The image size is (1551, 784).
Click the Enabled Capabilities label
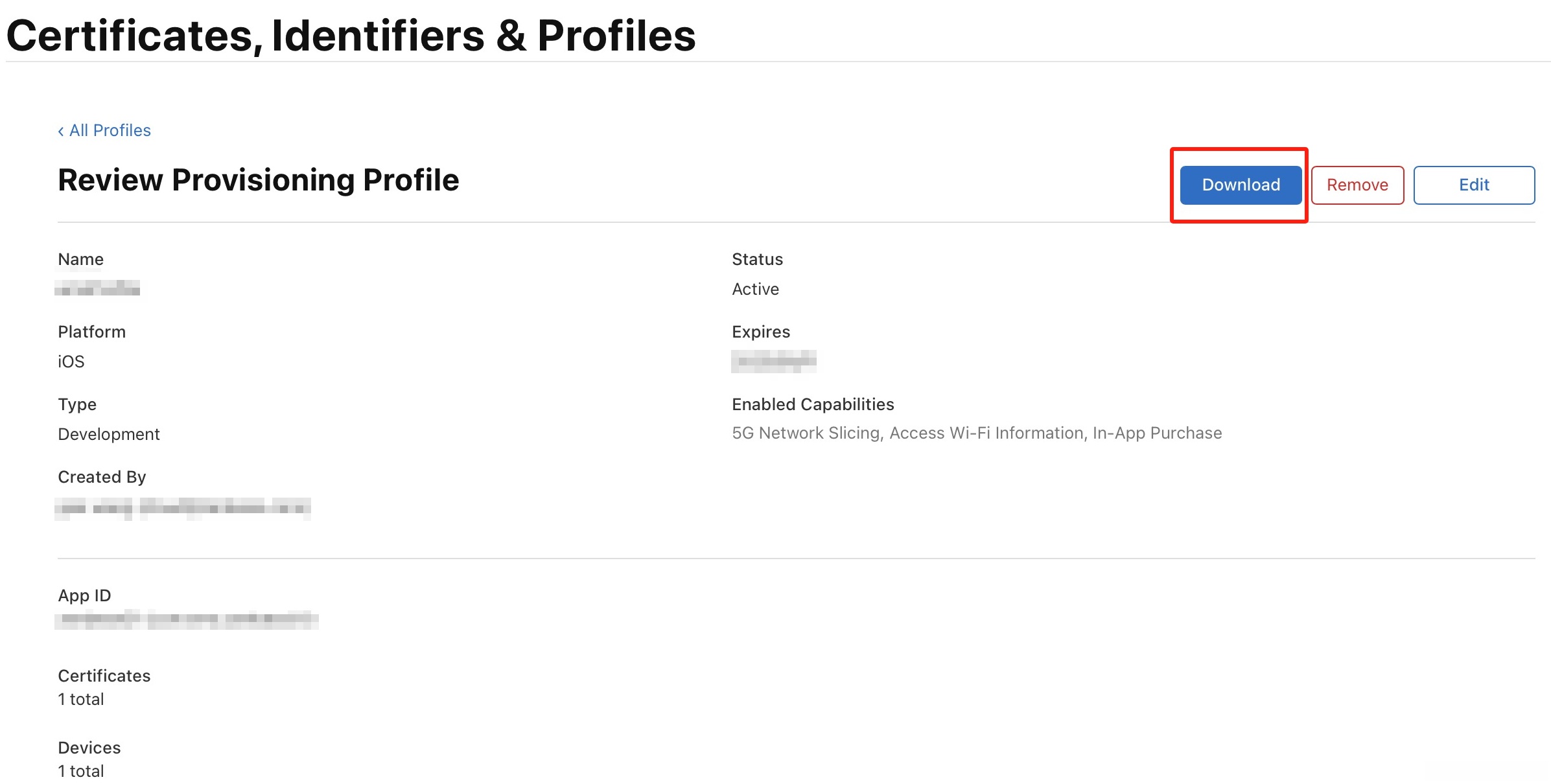click(x=813, y=404)
